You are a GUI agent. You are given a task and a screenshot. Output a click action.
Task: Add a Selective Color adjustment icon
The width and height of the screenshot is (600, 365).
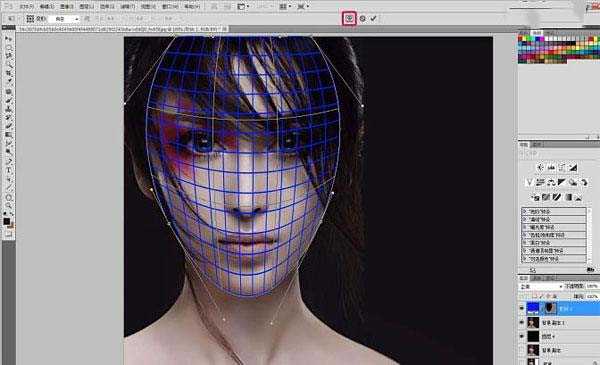578,197
